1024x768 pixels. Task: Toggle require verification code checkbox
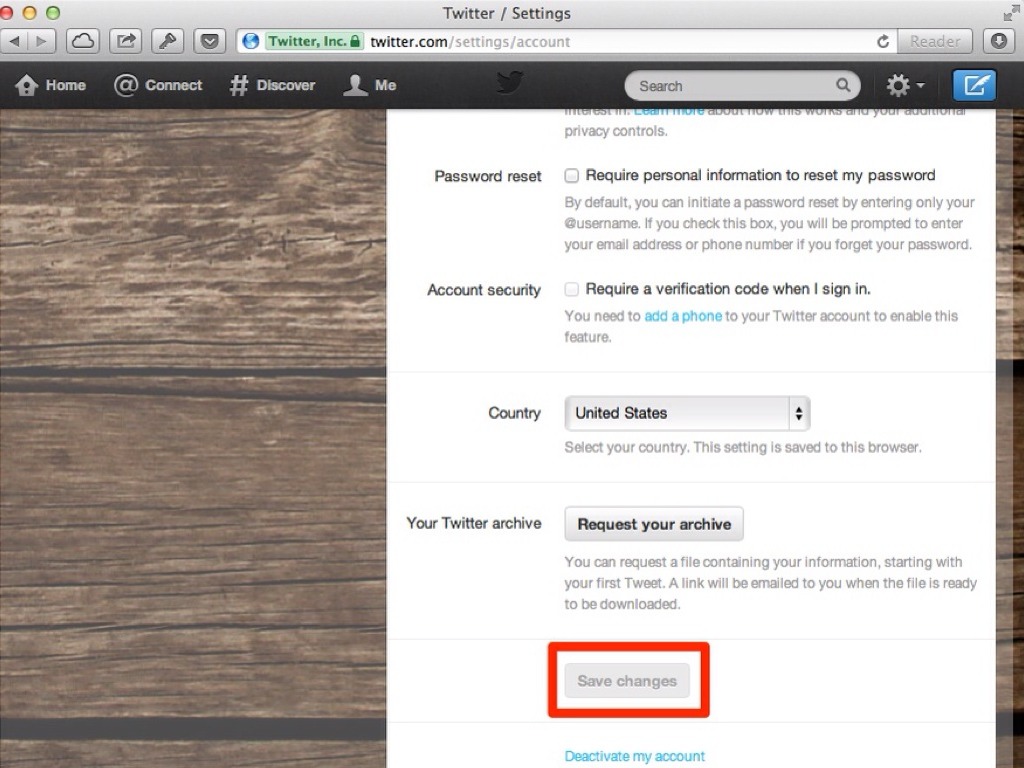[571, 289]
